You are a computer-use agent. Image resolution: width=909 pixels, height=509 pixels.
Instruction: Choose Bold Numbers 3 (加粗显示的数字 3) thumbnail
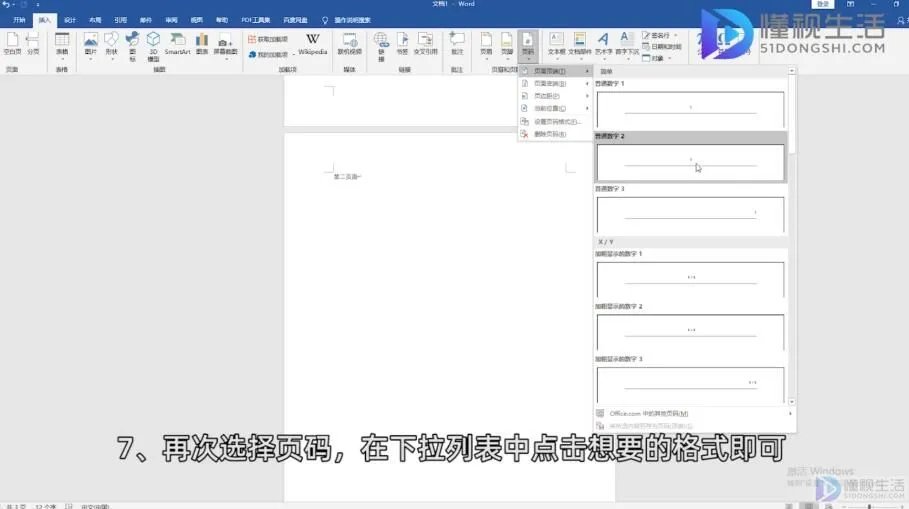click(690, 386)
